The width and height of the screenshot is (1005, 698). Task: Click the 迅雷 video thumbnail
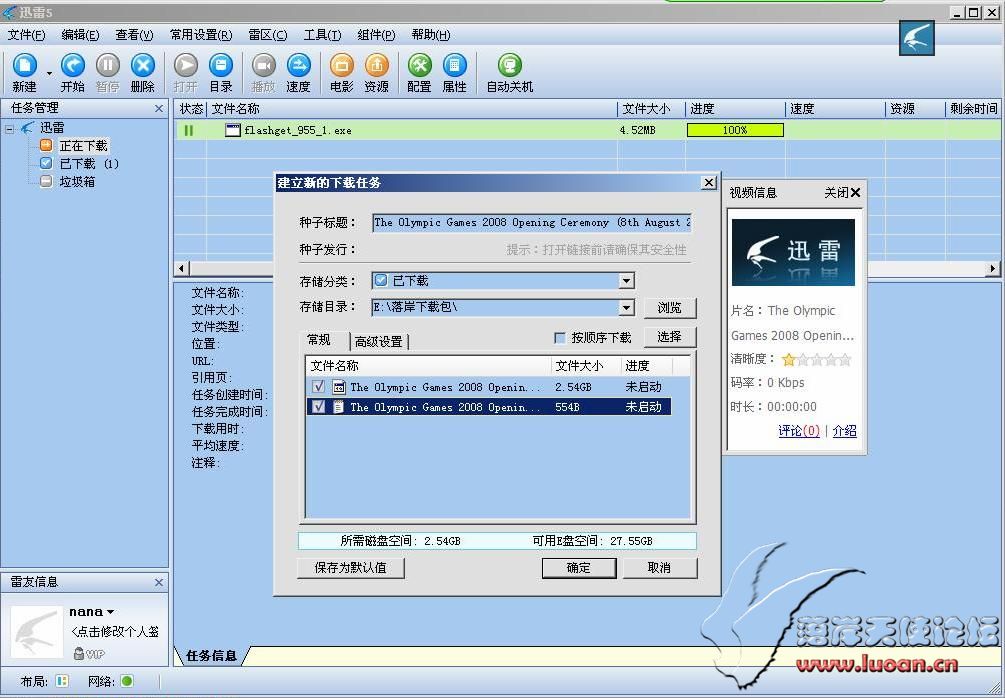[793, 252]
